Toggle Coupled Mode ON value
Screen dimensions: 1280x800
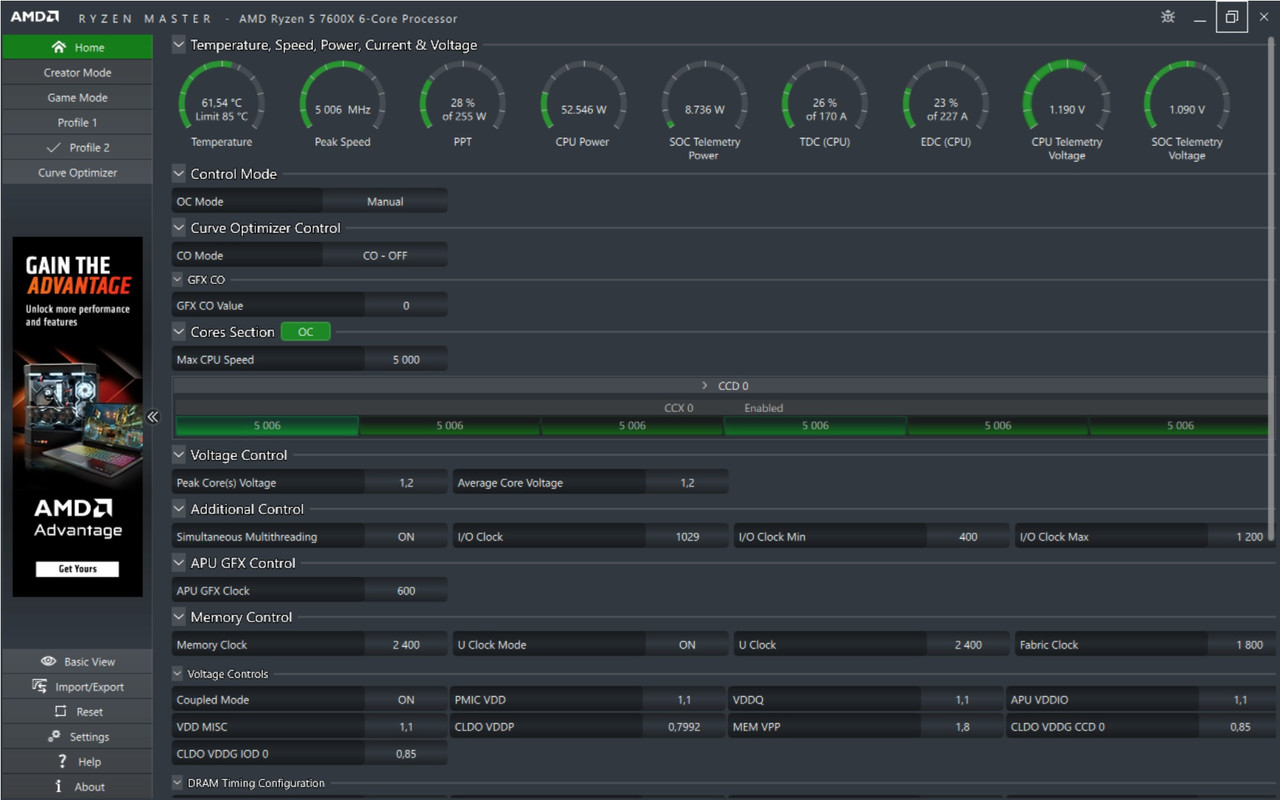point(406,700)
